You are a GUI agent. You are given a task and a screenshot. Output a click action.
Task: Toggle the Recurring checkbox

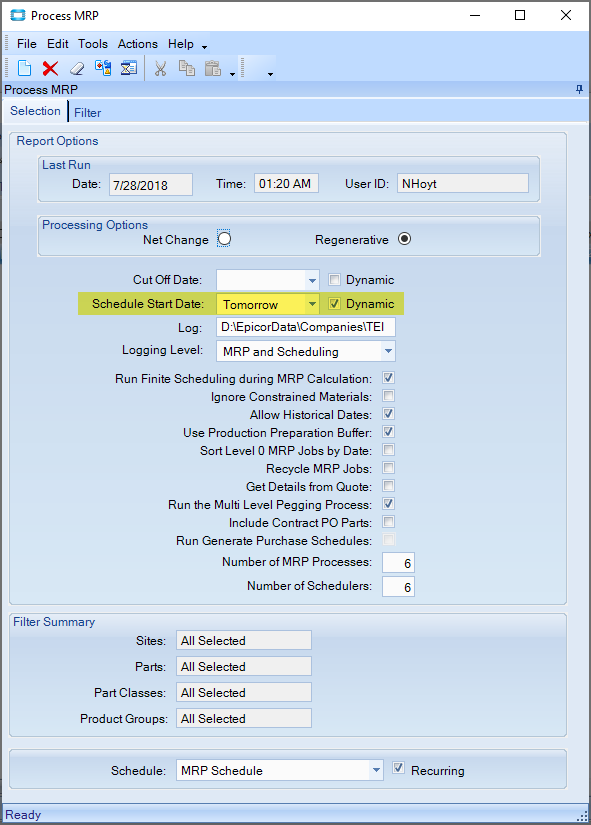398,768
